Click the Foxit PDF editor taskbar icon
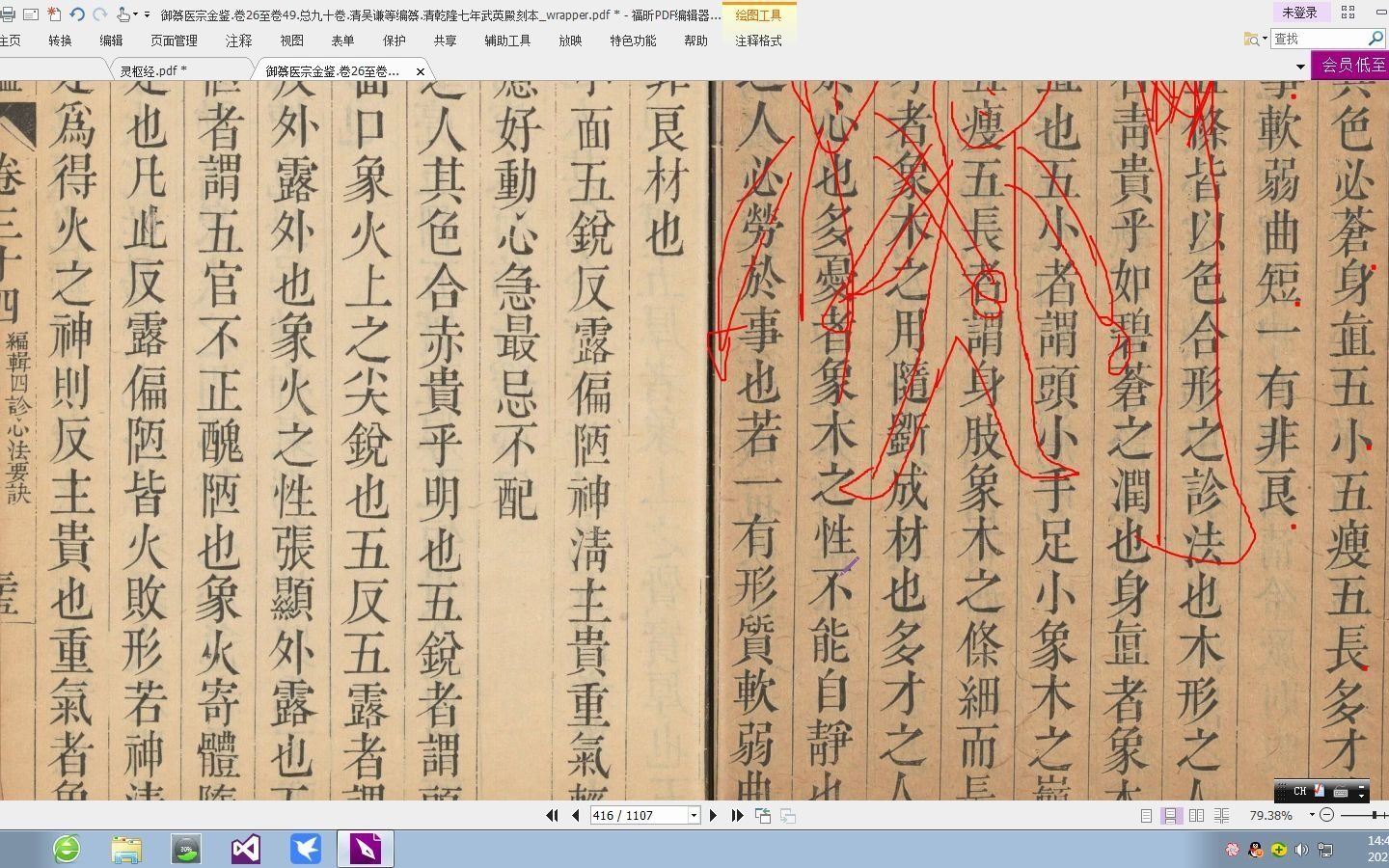Screen dimensions: 1389x868 coord(366,849)
